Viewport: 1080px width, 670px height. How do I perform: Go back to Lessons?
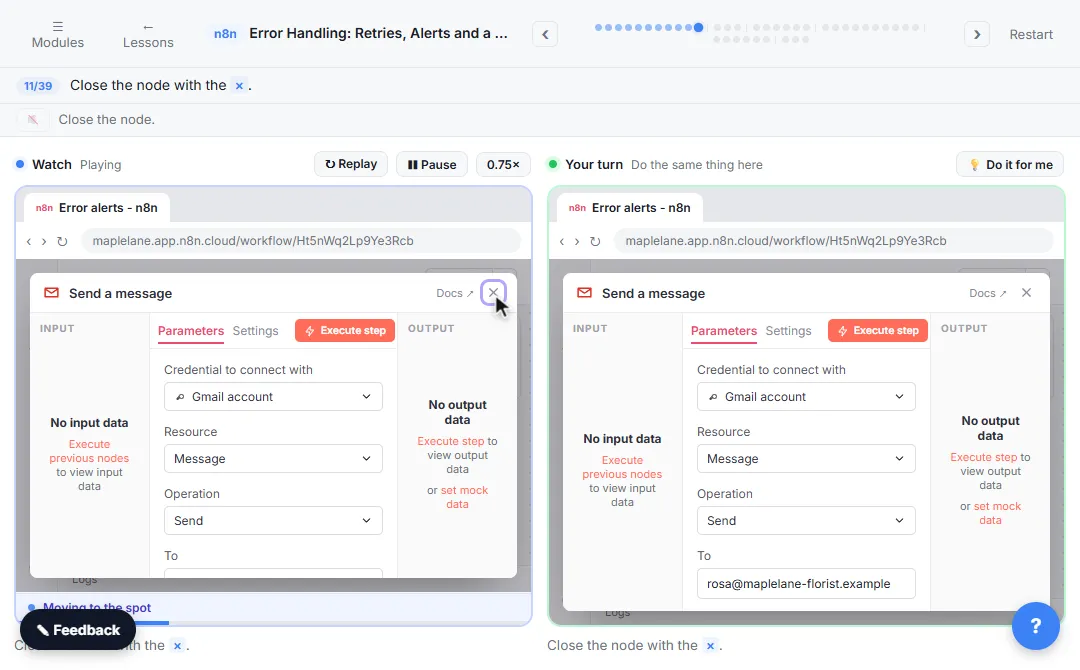148,34
